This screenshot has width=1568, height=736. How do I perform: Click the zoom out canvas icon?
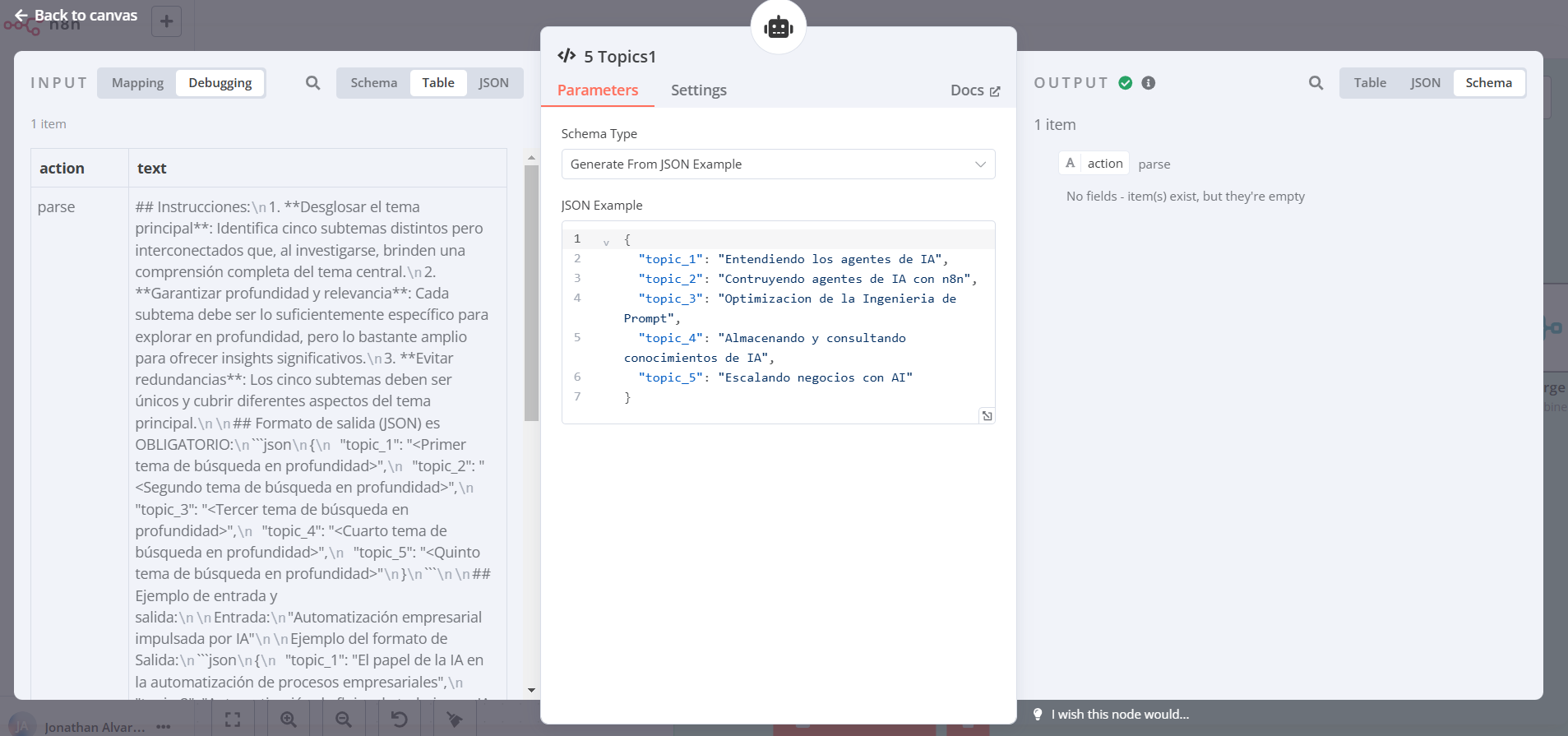(344, 720)
